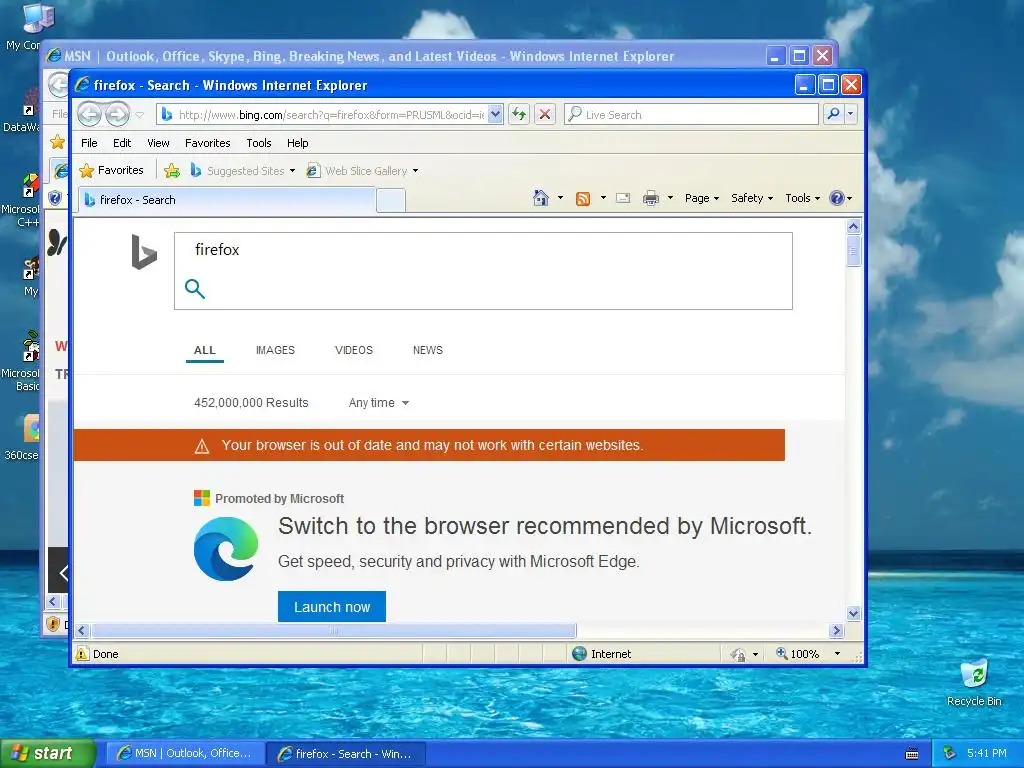Image resolution: width=1024 pixels, height=768 pixels.
Task: Expand the address bar URL dropdown
Action: click(x=495, y=114)
